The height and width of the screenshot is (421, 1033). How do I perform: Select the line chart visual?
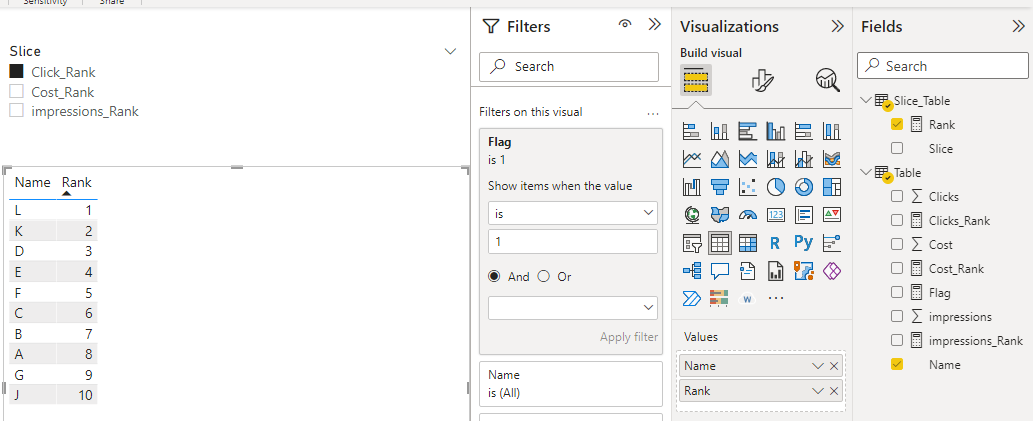tap(692, 159)
